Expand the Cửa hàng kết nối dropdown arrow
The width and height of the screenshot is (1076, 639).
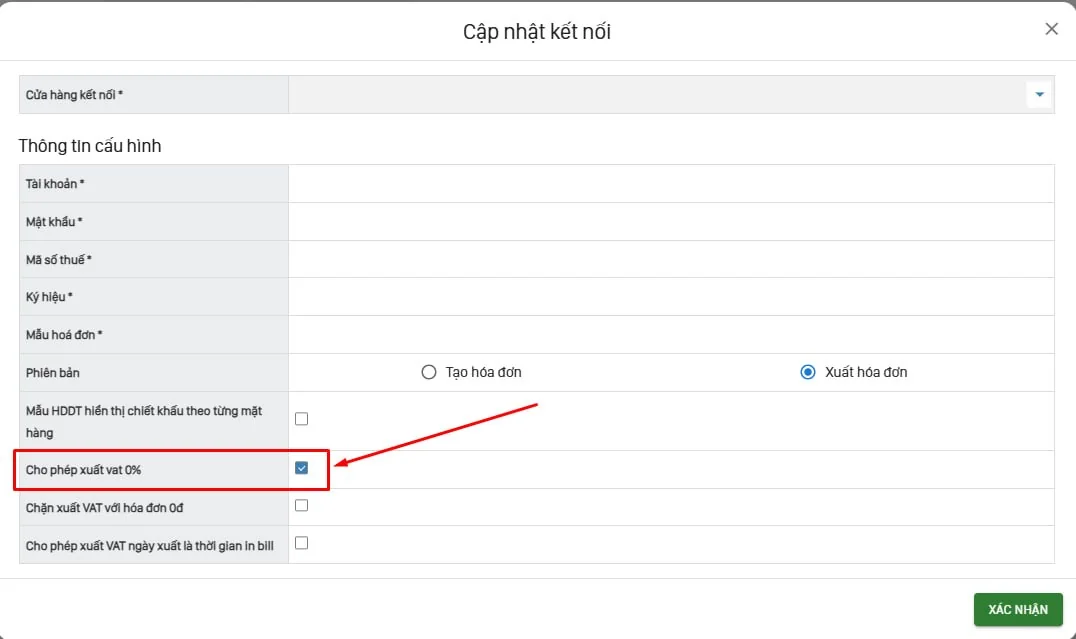[x=1039, y=95]
